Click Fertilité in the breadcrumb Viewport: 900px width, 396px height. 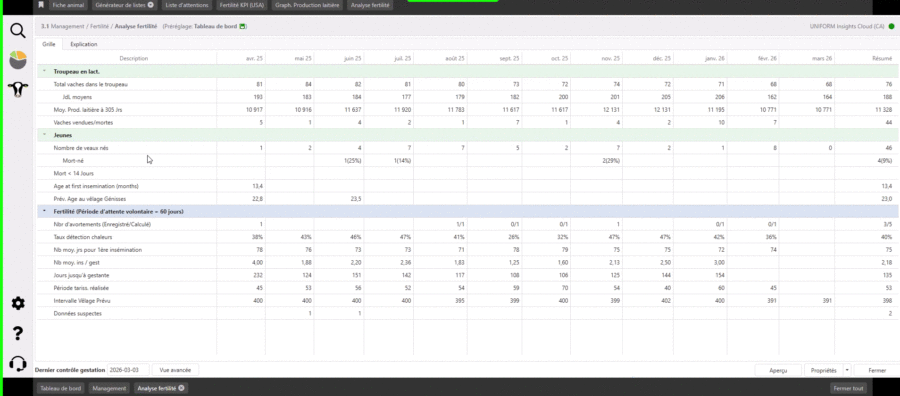[x=99, y=26]
